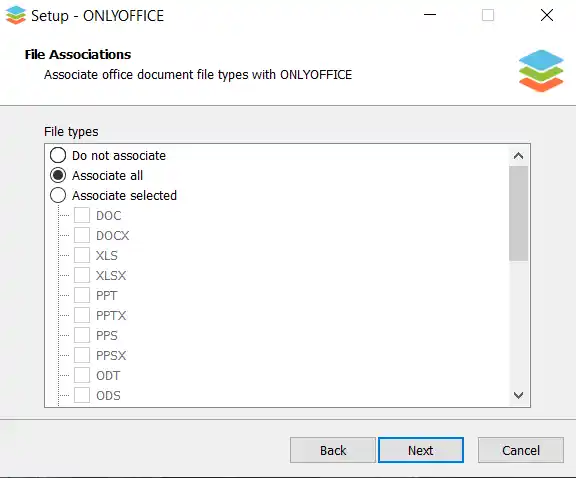Click the large ONLYOFFICE logo in the header

[541, 71]
